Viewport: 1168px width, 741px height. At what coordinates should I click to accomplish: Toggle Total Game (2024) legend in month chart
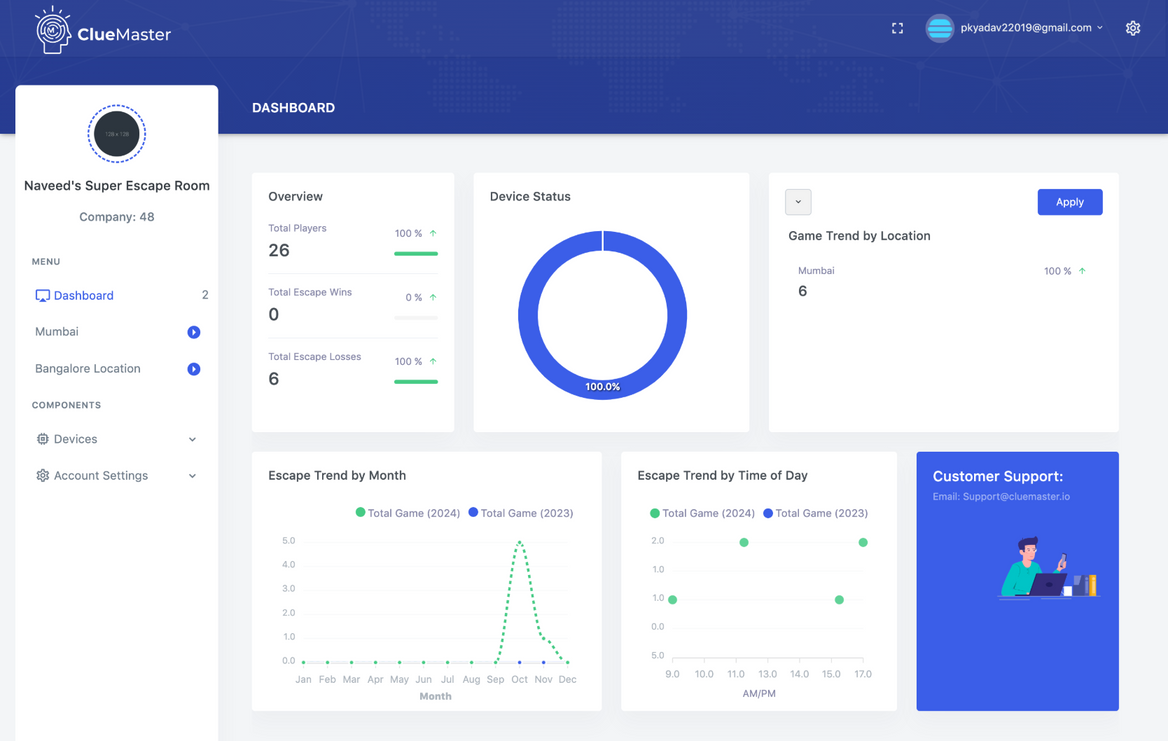pyautogui.click(x=407, y=513)
